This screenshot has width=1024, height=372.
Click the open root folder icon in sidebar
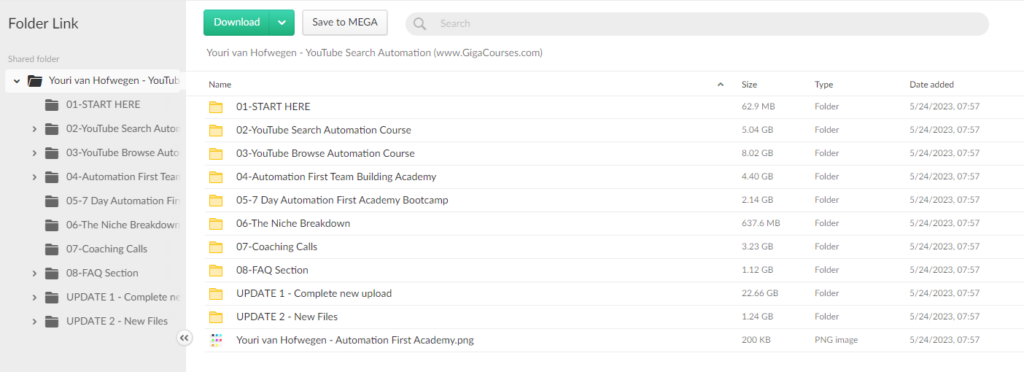pyautogui.click(x=35, y=81)
